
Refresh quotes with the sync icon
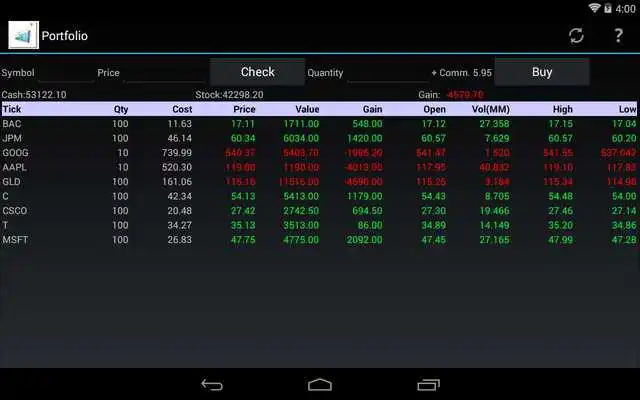point(576,36)
